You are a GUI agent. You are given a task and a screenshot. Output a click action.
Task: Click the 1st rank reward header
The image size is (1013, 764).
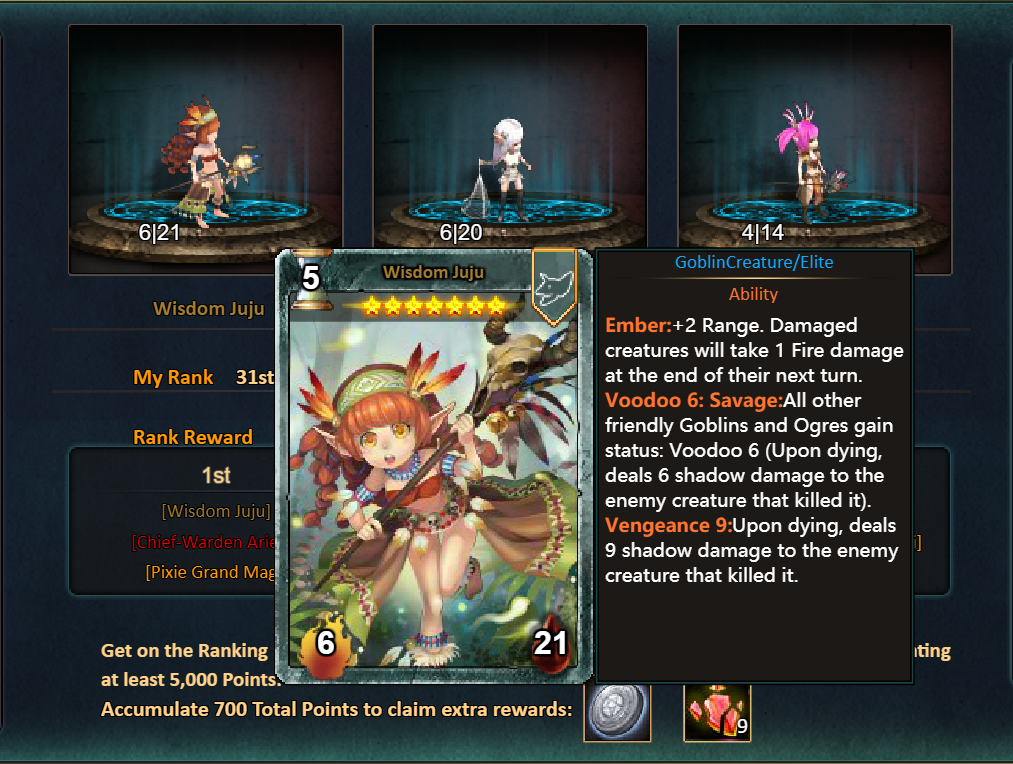[x=216, y=476]
